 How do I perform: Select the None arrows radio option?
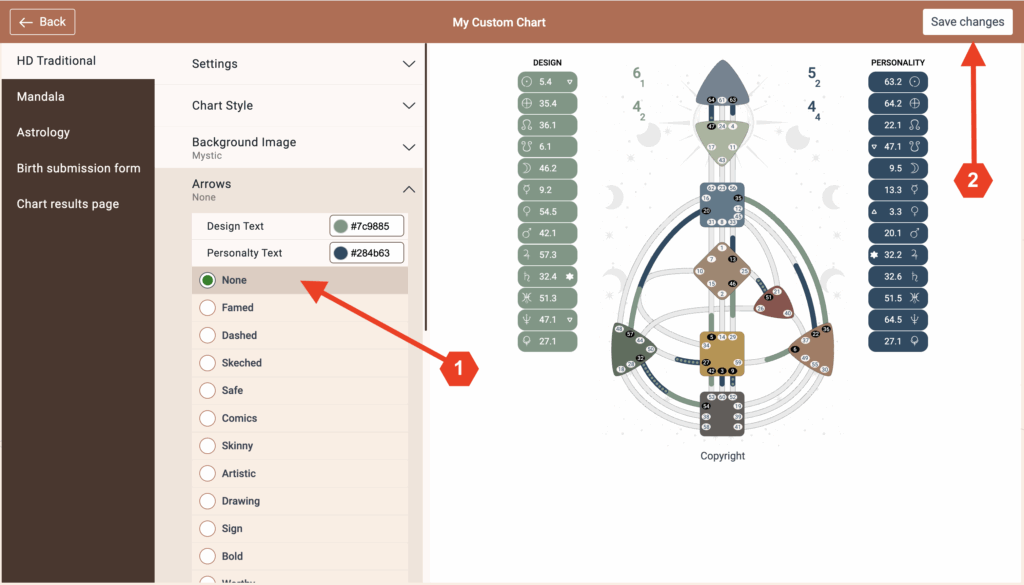point(208,280)
